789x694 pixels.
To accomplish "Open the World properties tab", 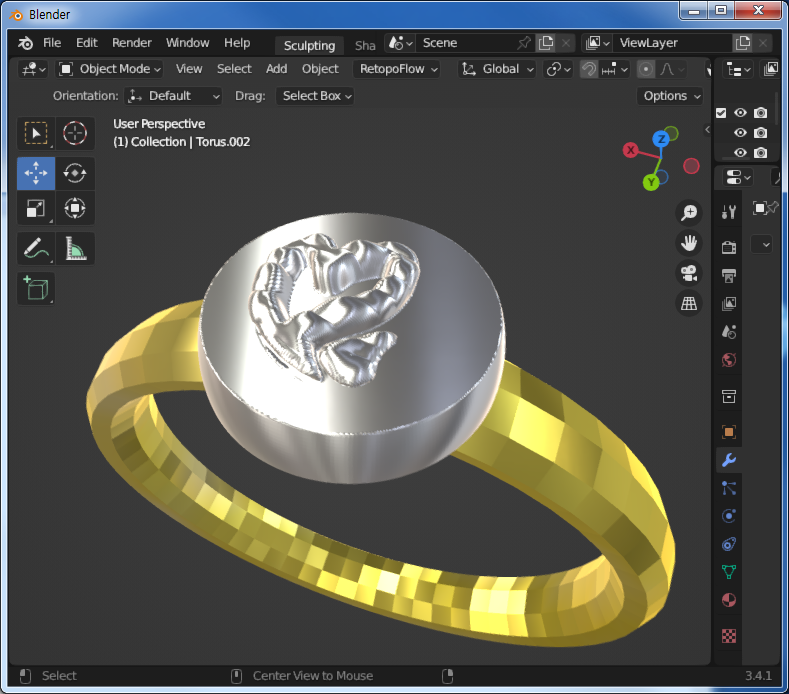I will tap(729, 360).
